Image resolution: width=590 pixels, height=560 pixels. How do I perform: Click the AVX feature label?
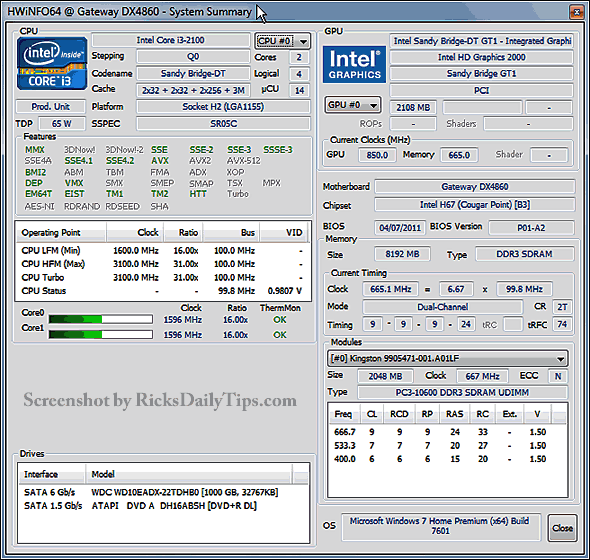(x=160, y=161)
